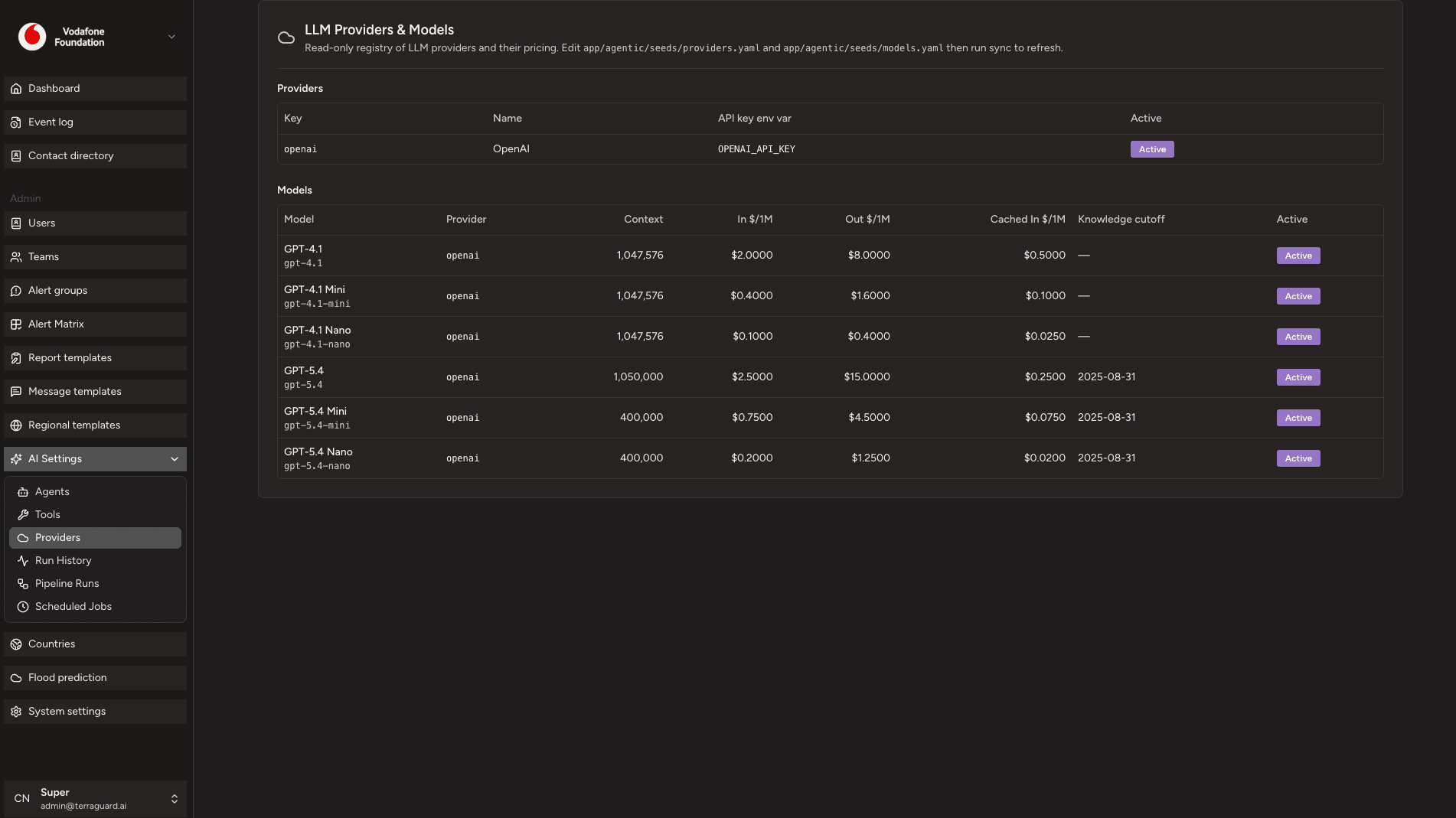Click the Scheduled Jobs clock icon
This screenshot has width=1456, height=818.
pyautogui.click(x=23, y=607)
